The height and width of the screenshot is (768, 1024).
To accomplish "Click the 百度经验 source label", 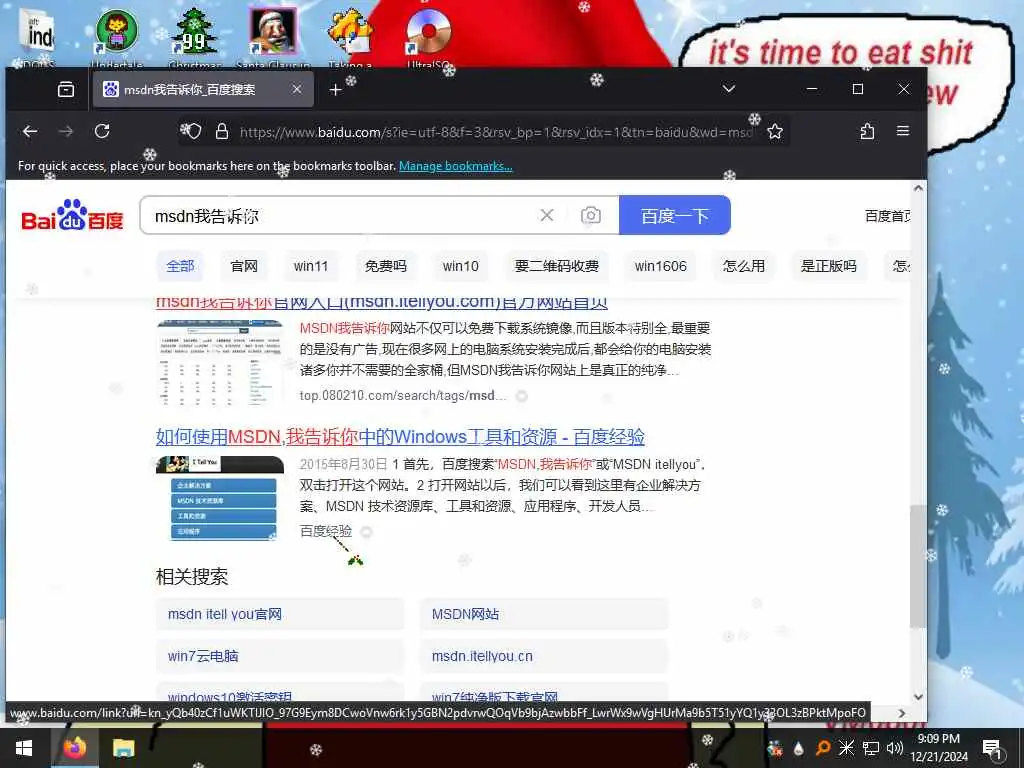I will coord(326,531).
